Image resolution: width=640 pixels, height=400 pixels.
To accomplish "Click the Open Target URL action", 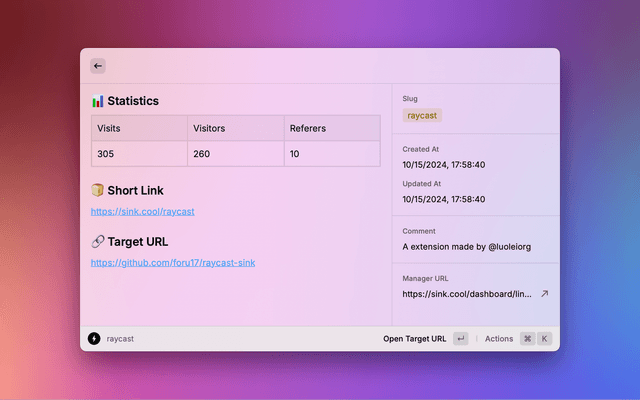I will point(414,339).
